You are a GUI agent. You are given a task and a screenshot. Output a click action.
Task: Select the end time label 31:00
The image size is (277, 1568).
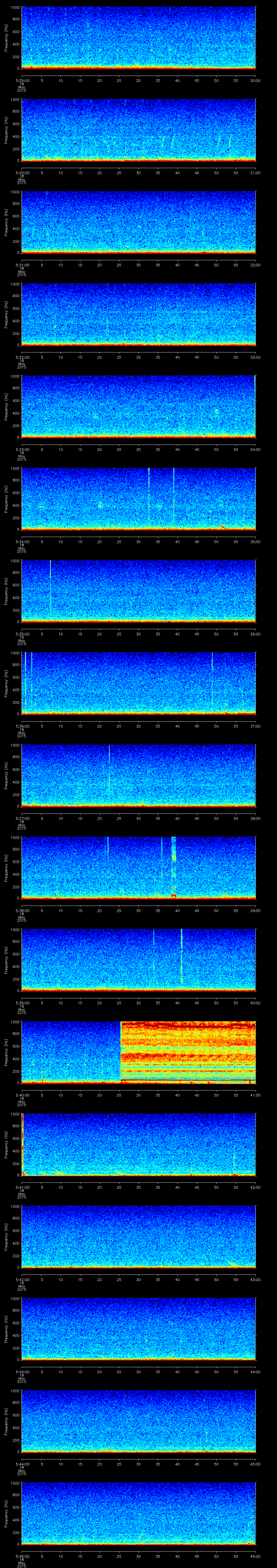256,173
